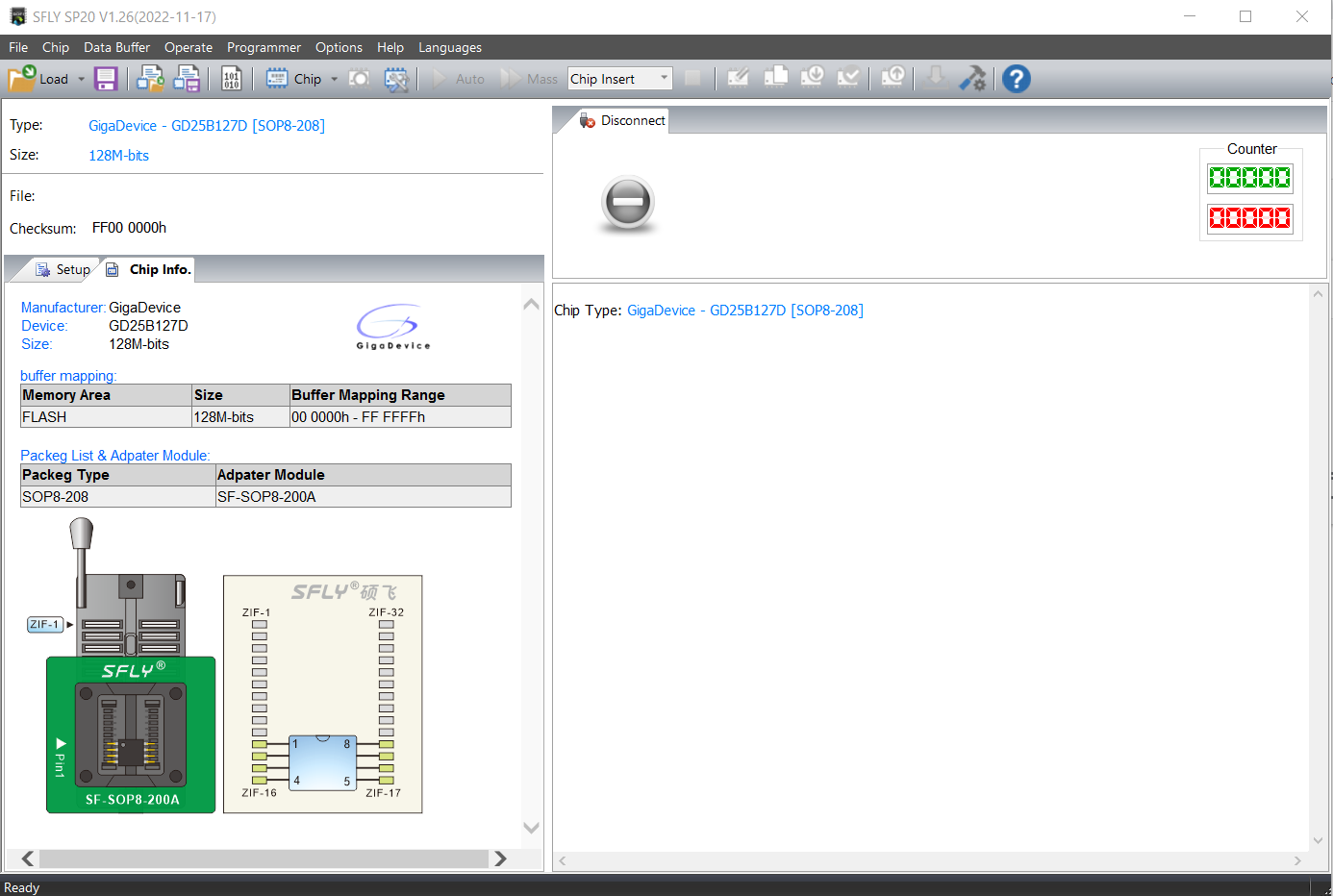Click the Auto play toolbar button
1333x896 pixels.
pos(459,79)
